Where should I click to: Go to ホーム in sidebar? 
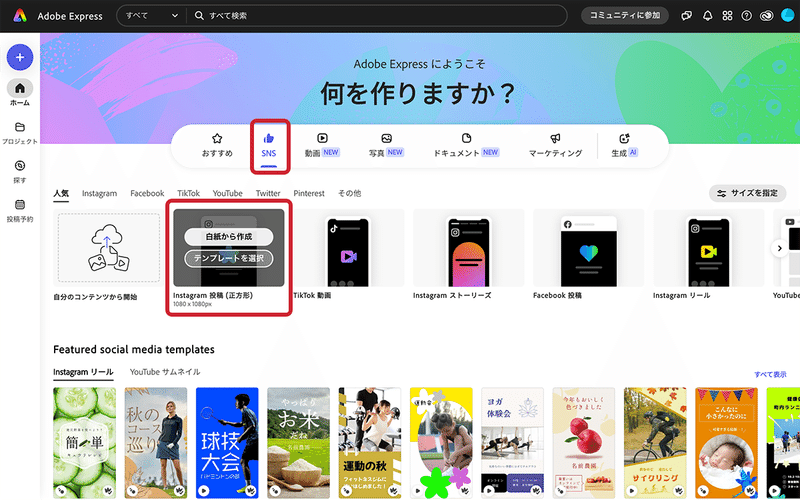20,93
